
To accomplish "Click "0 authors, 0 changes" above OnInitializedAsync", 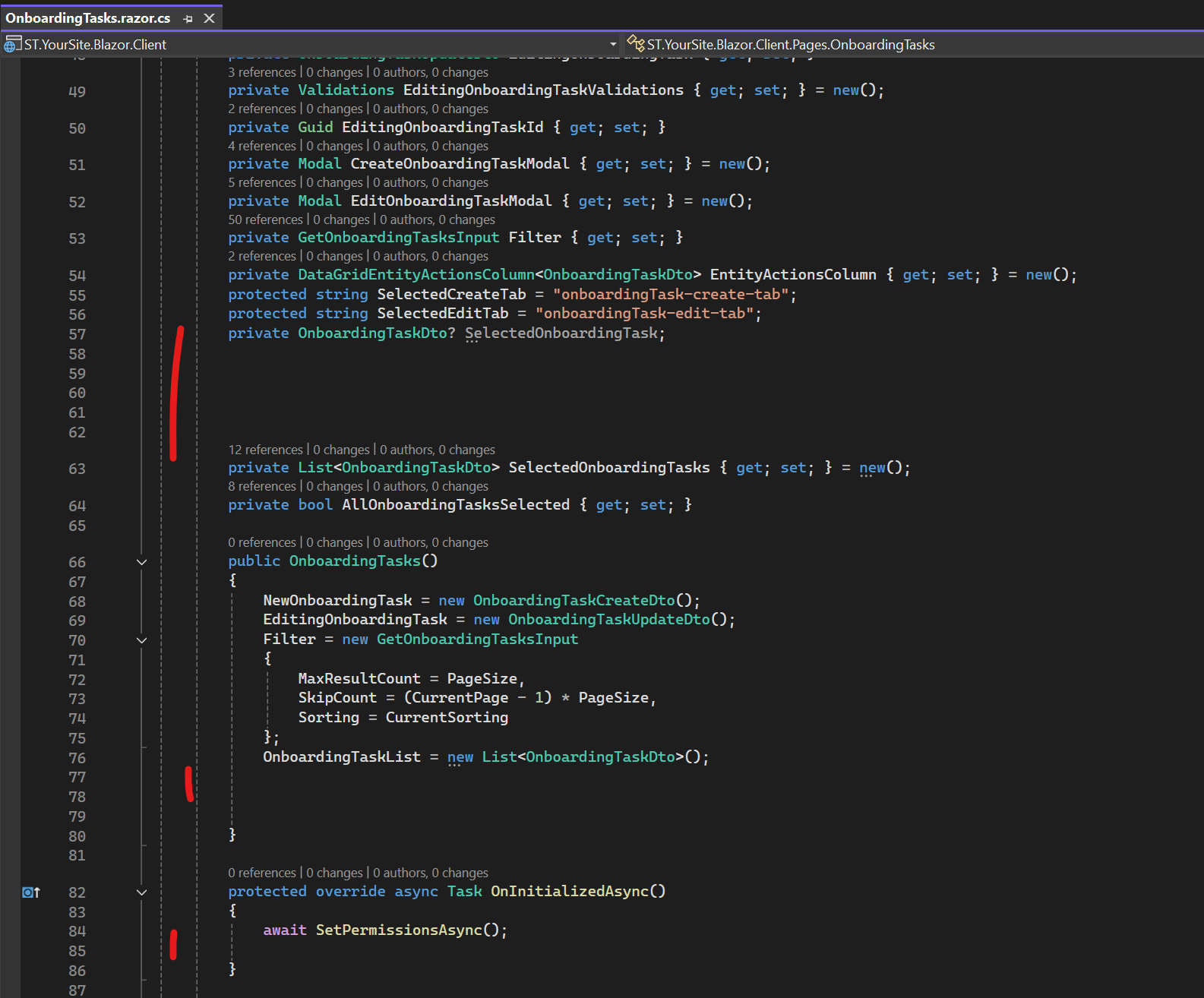I will tap(430, 873).
